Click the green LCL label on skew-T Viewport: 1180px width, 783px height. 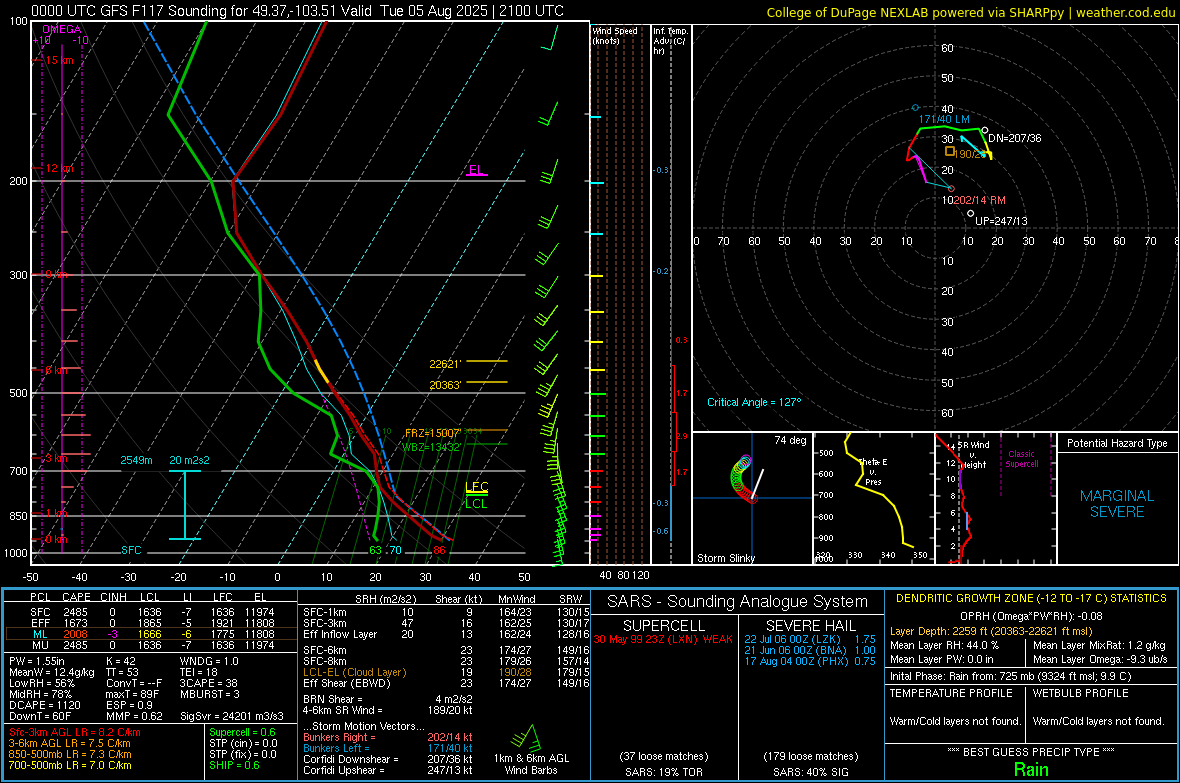(x=476, y=504)
